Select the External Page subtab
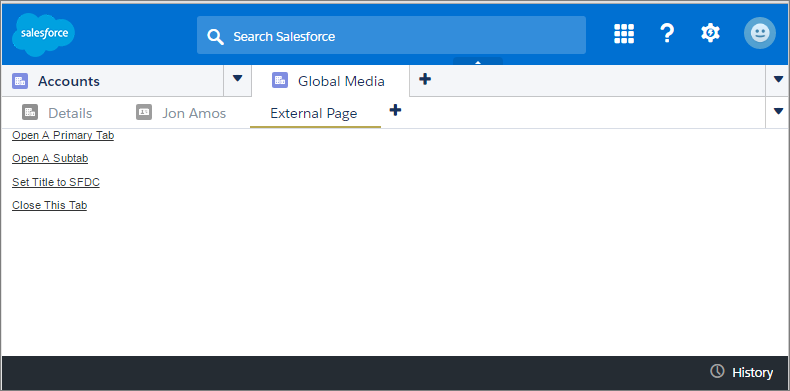 point(314,113)
